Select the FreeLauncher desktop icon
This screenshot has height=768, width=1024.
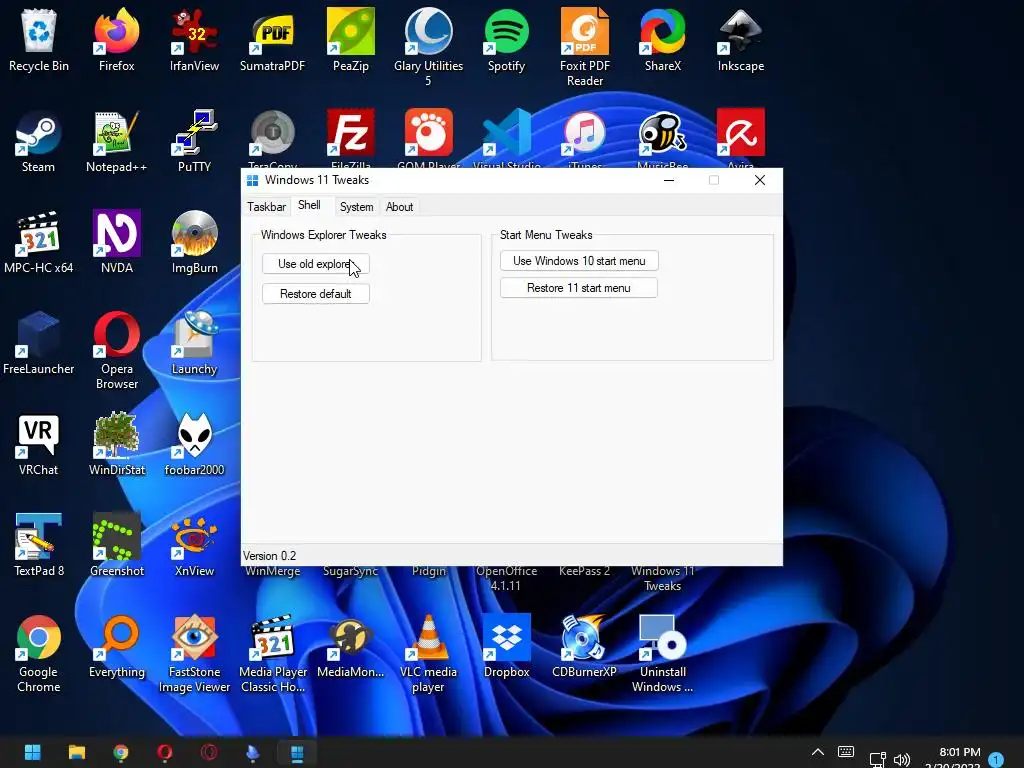tap(39, 344)
